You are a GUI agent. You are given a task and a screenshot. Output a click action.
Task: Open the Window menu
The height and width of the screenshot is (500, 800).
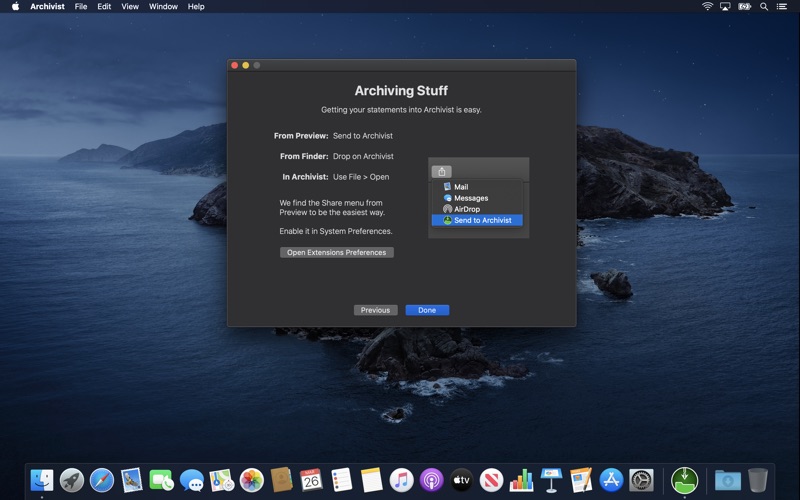pyautogui.click(x=163, y=6)
